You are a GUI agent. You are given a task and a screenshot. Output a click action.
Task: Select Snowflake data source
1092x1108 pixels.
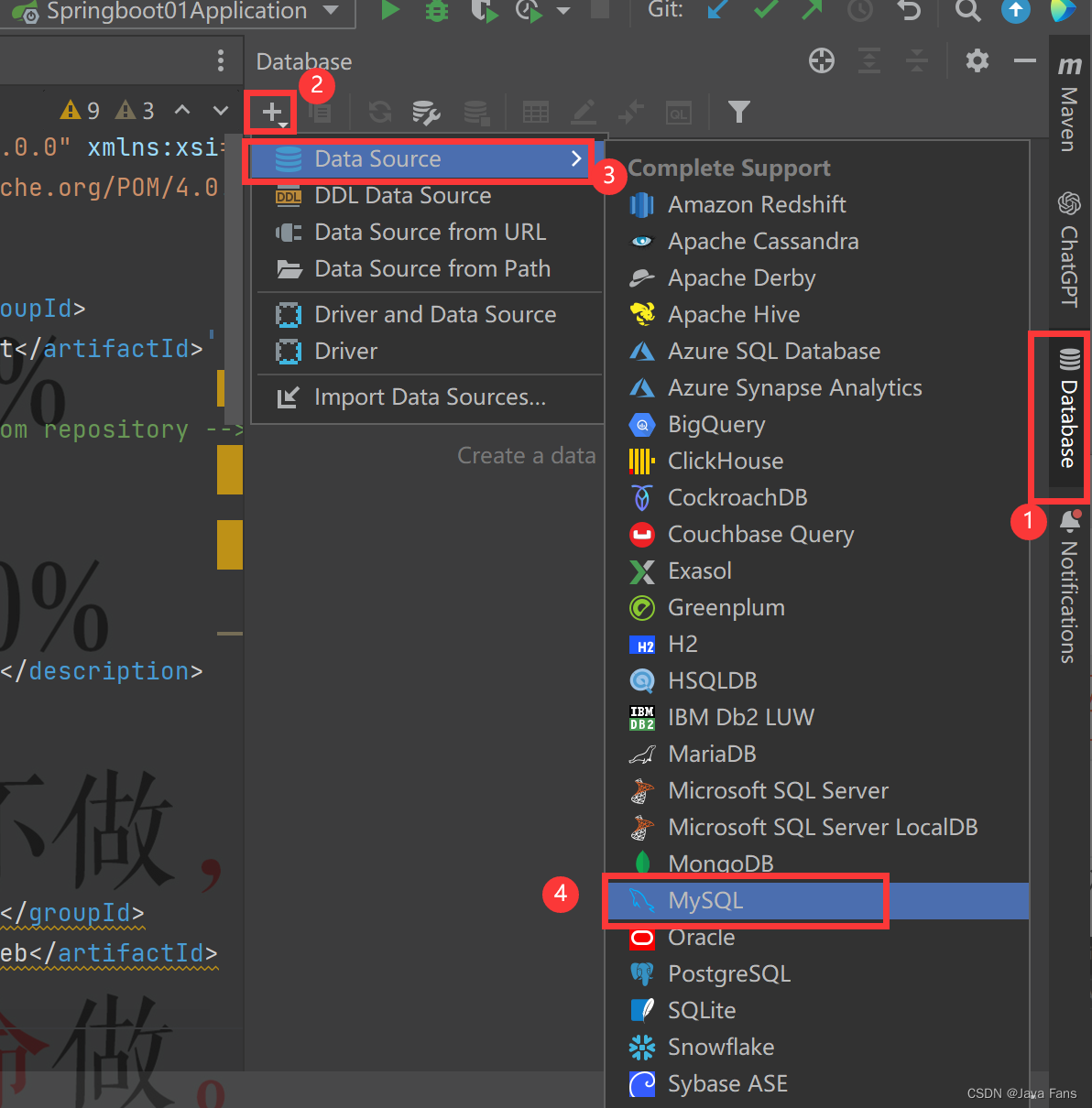pos(817,1048)
